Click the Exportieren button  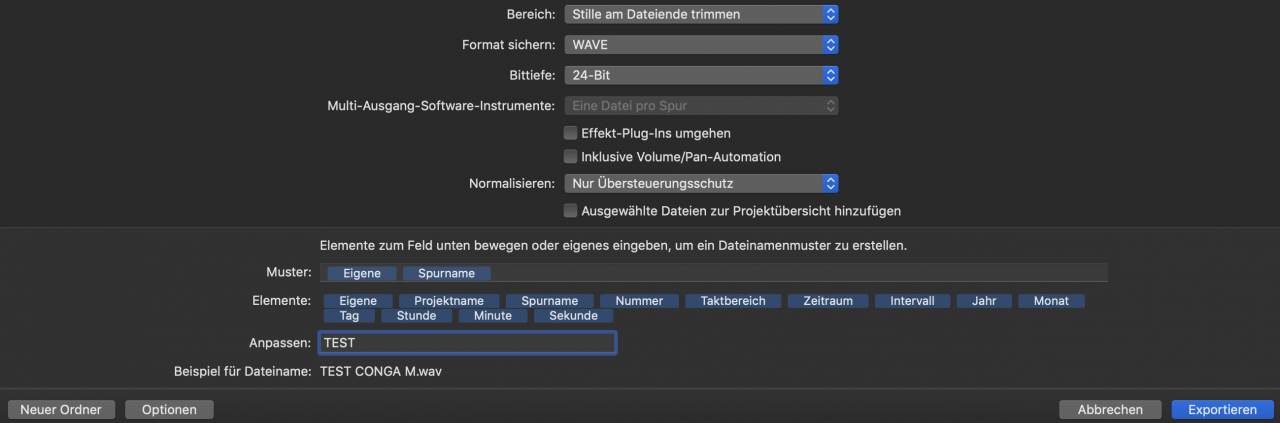[1223, 409]
